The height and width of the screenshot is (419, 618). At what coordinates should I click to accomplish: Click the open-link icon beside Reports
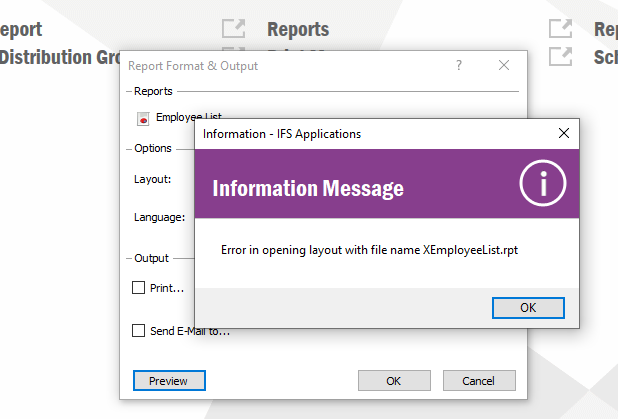pos(233,29)
